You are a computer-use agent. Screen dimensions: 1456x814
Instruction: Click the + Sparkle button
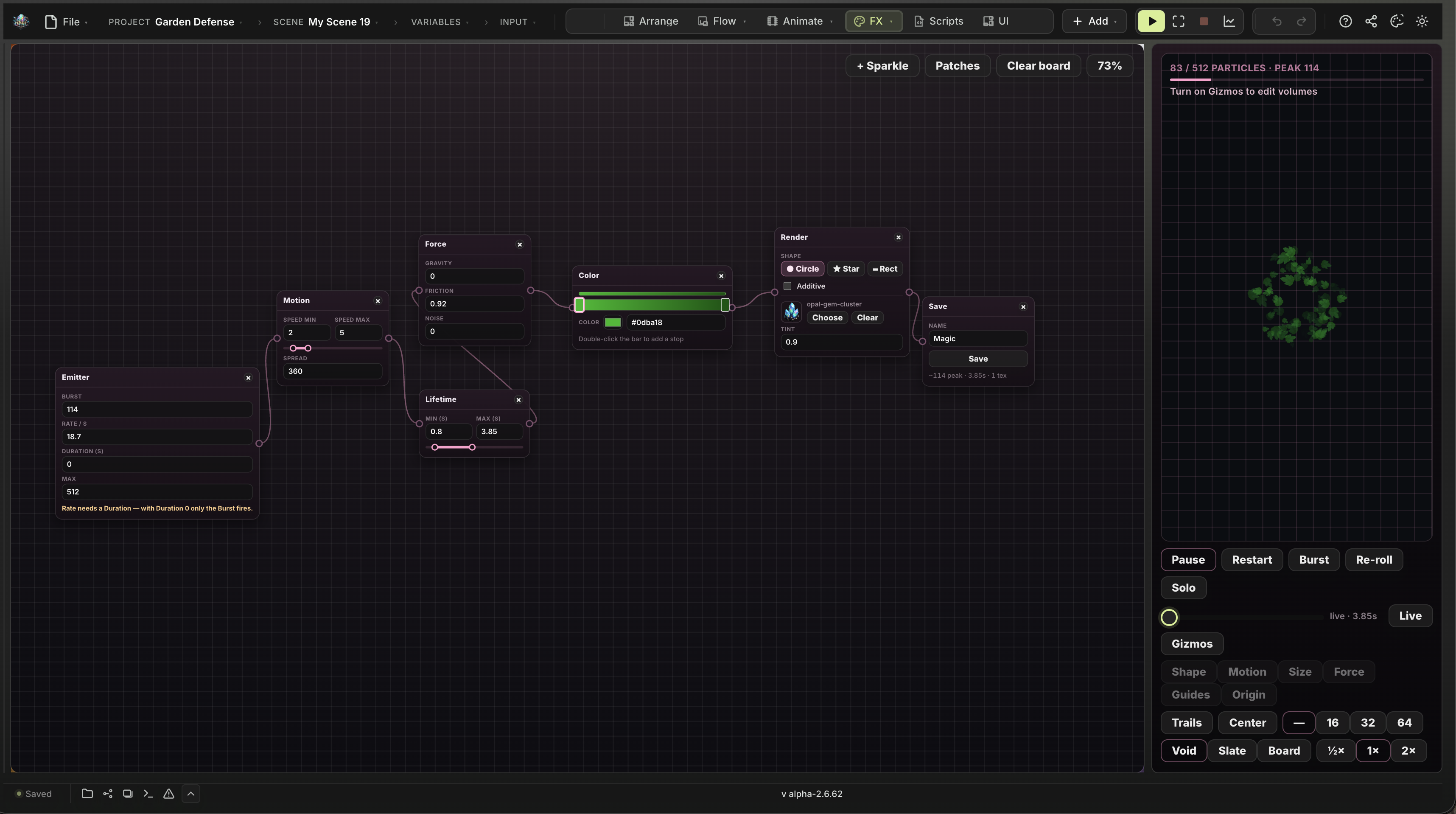[x=882, y=66]
